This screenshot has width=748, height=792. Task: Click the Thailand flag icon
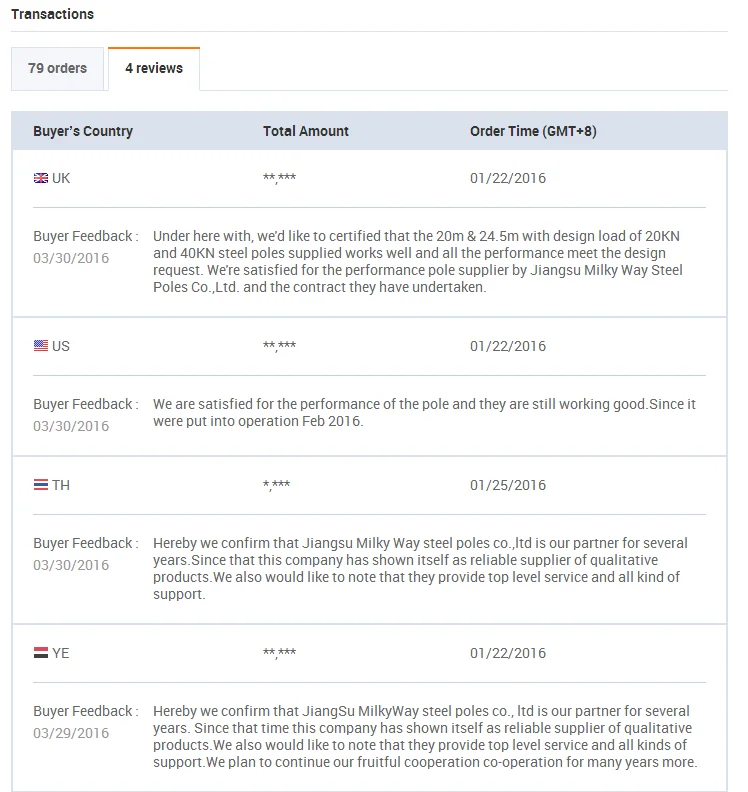41,485
